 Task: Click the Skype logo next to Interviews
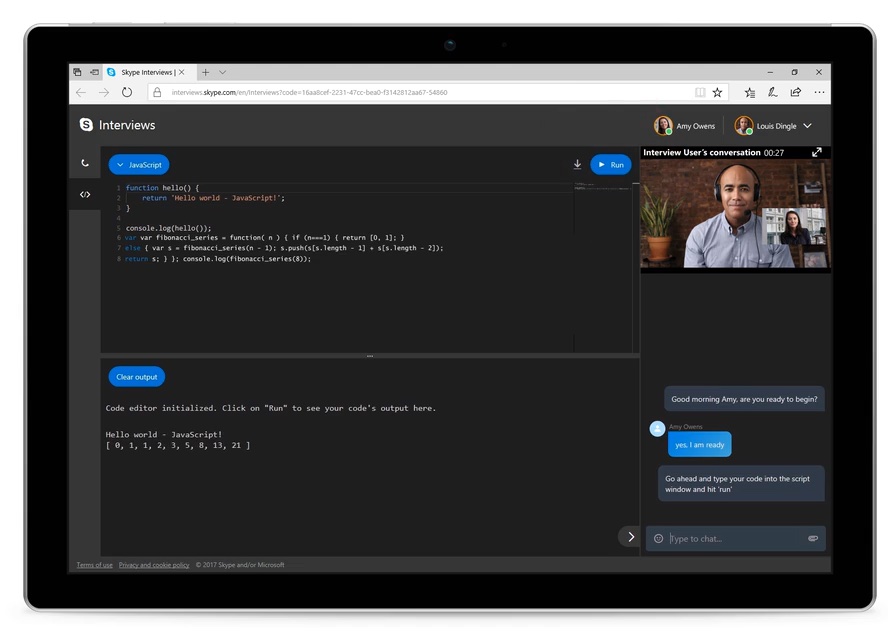click(x=86, y=125)
